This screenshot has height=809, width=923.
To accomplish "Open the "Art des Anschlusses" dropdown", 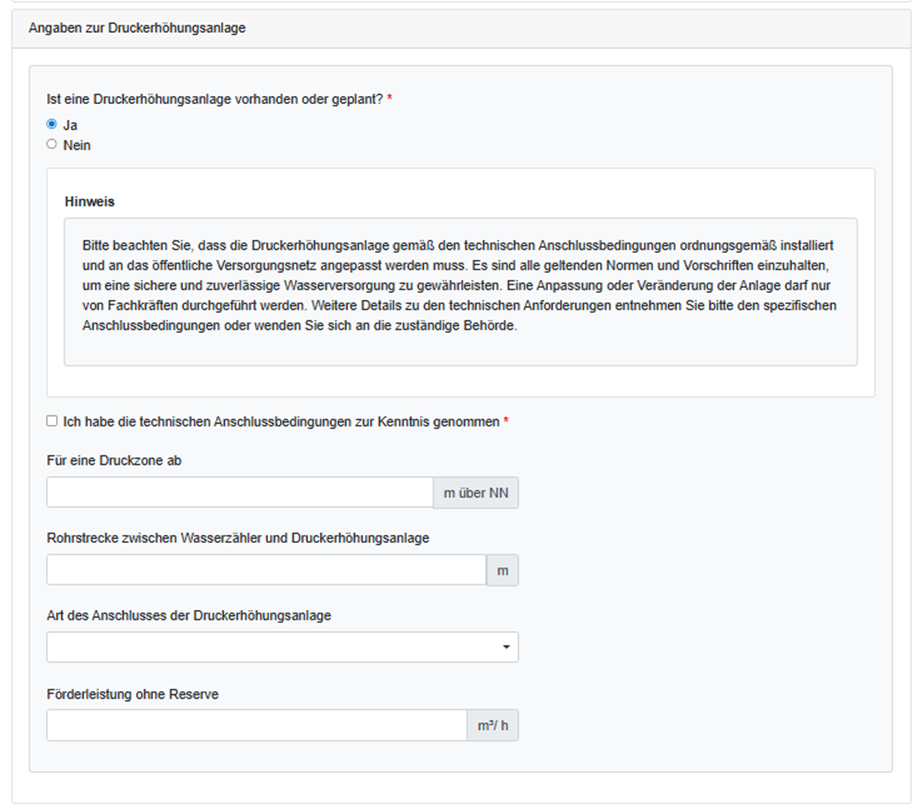I will (x=282, y=647).
